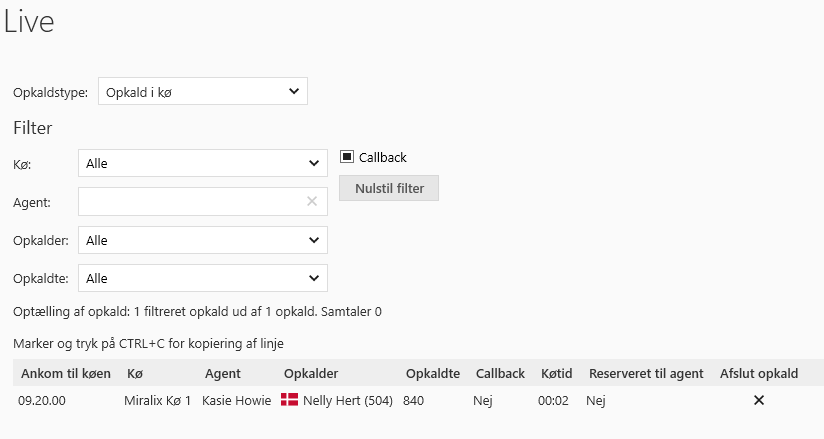Screen dimensions: 824x439
Task: Toggle the Callback checkbox
Action: pos(347,157)
